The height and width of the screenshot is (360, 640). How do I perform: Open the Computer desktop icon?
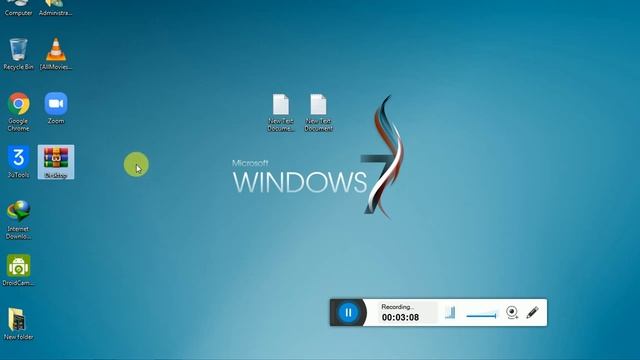18,7
